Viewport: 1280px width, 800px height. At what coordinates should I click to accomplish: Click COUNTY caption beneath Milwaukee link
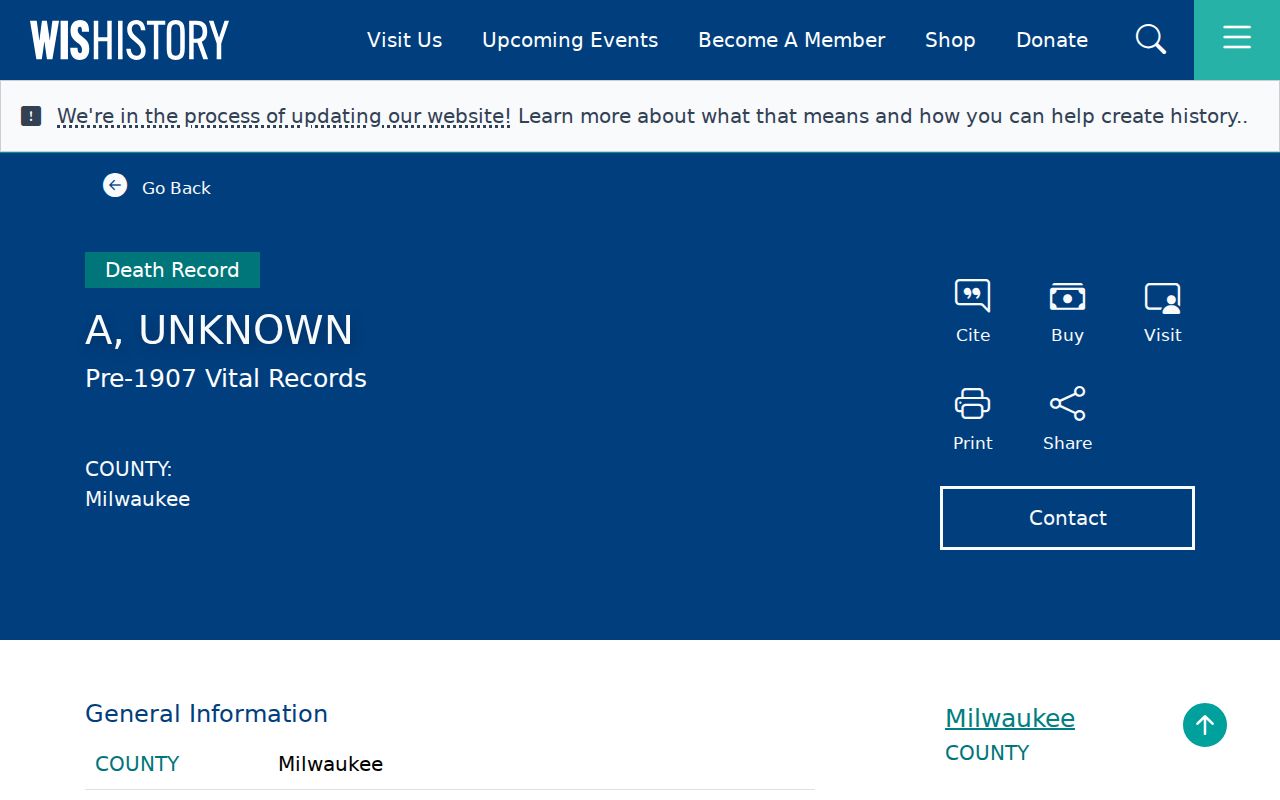pyautogui.click(x=987, y=753)
